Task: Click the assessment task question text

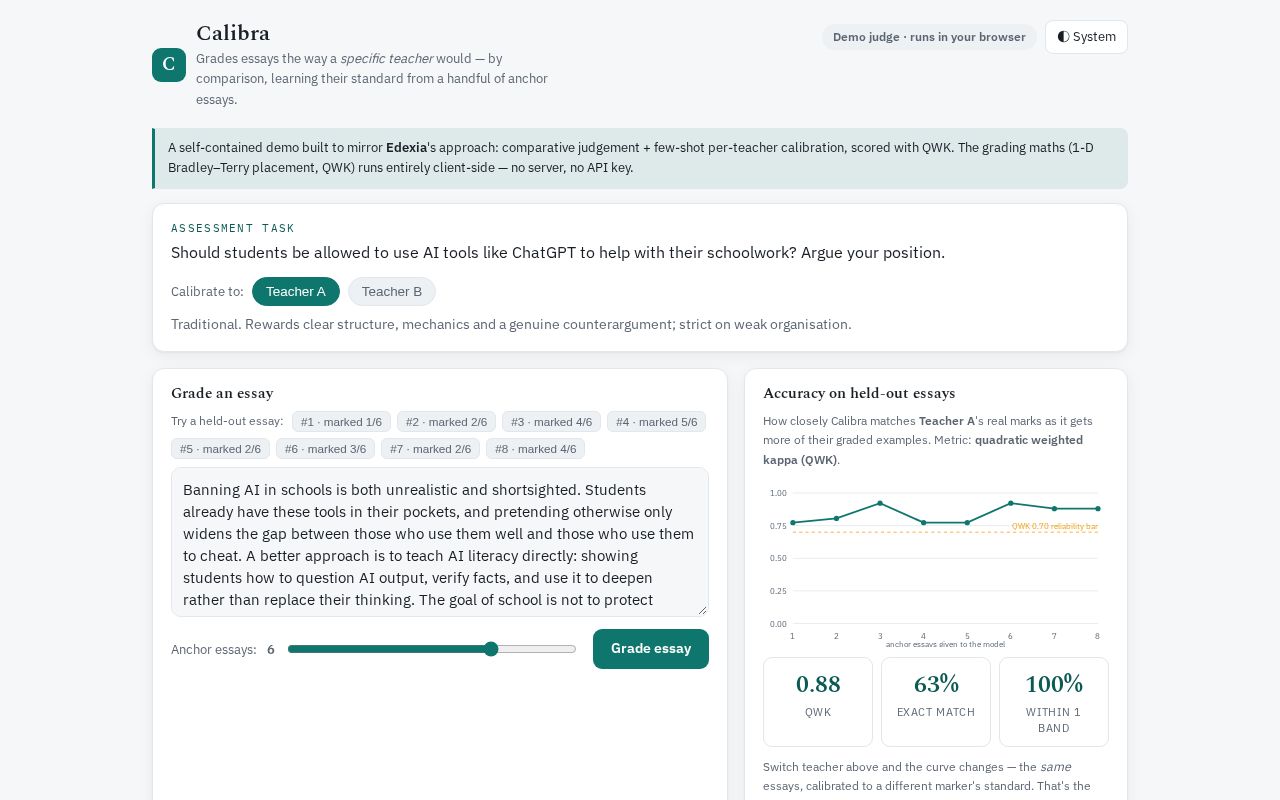Action: tap(558, 253)
